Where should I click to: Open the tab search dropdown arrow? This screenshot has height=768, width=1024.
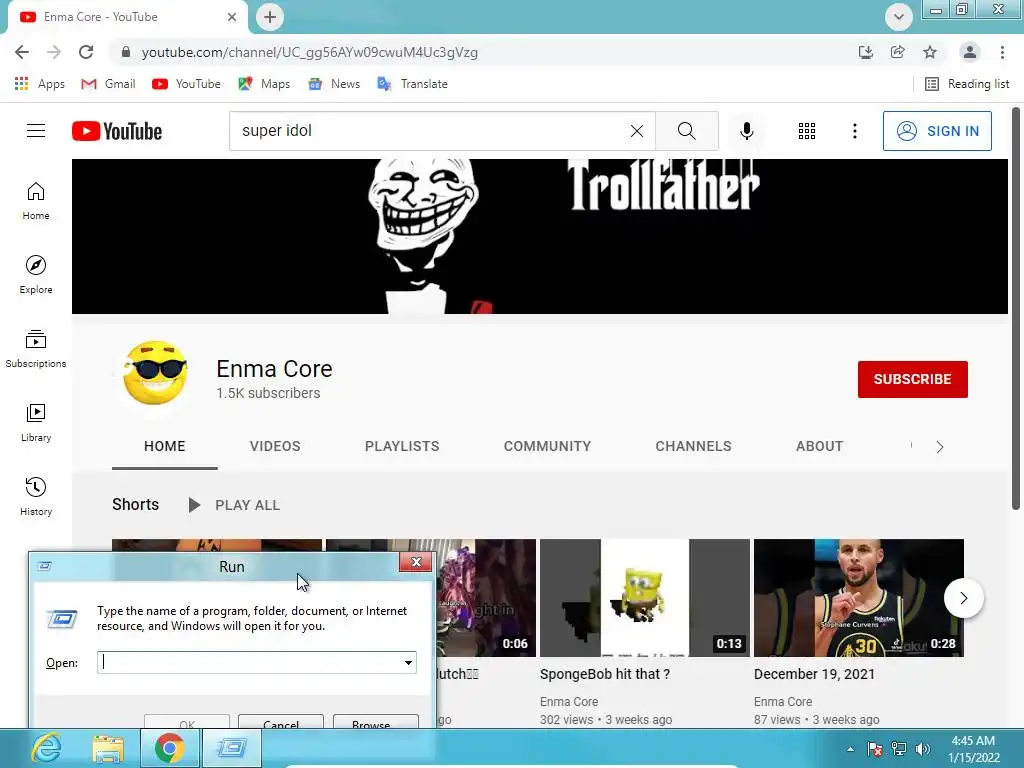(x=899, y=17)
